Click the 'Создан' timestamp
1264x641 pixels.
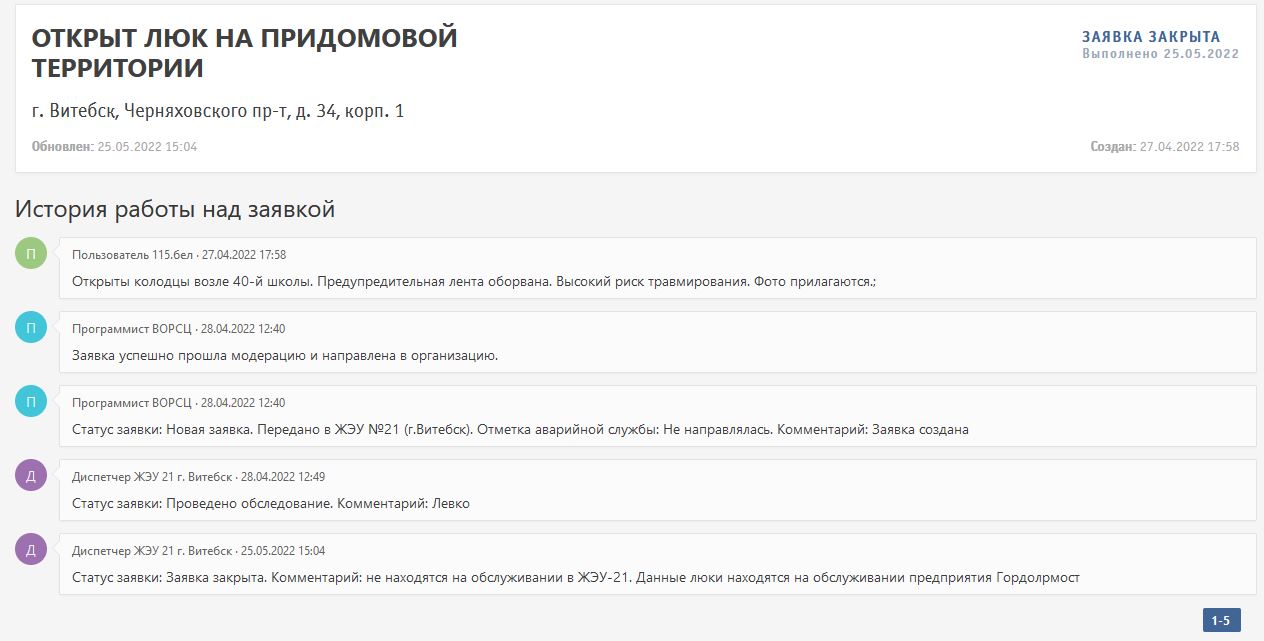pos(1164,147)
